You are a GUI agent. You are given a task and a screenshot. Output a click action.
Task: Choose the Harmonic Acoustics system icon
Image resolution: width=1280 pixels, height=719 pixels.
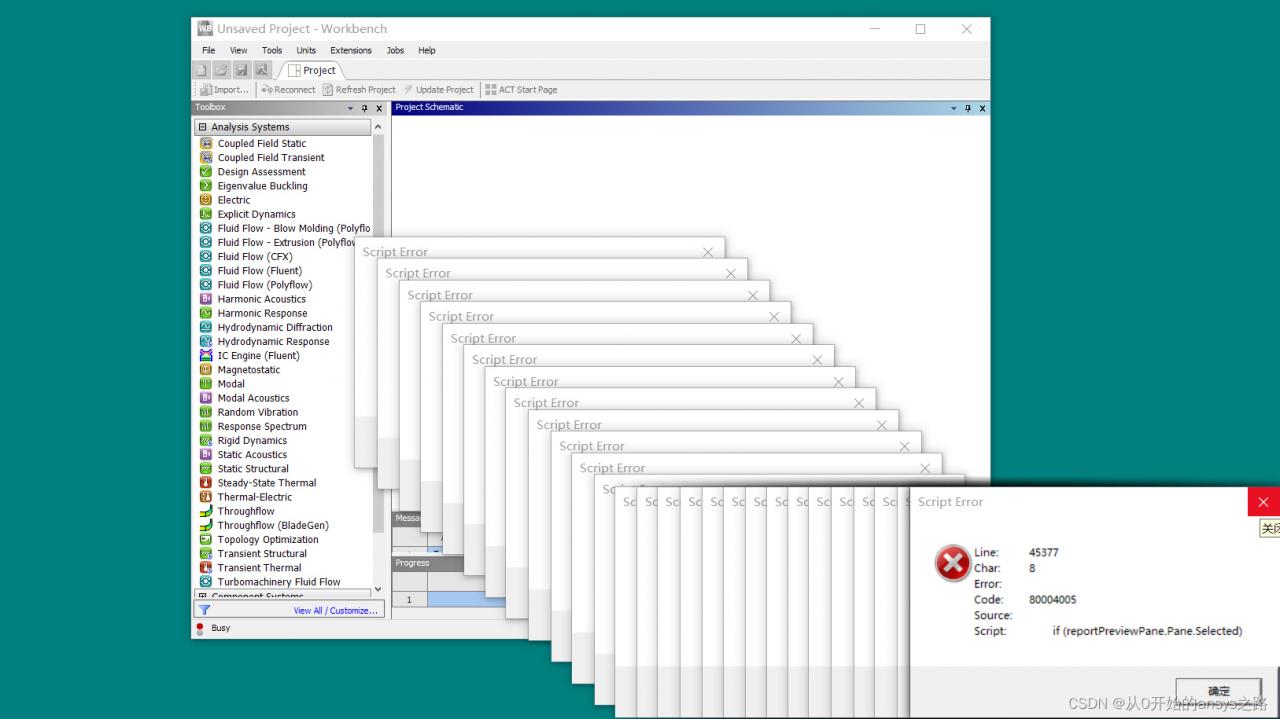pyautogui.click(x=206, y=298)
